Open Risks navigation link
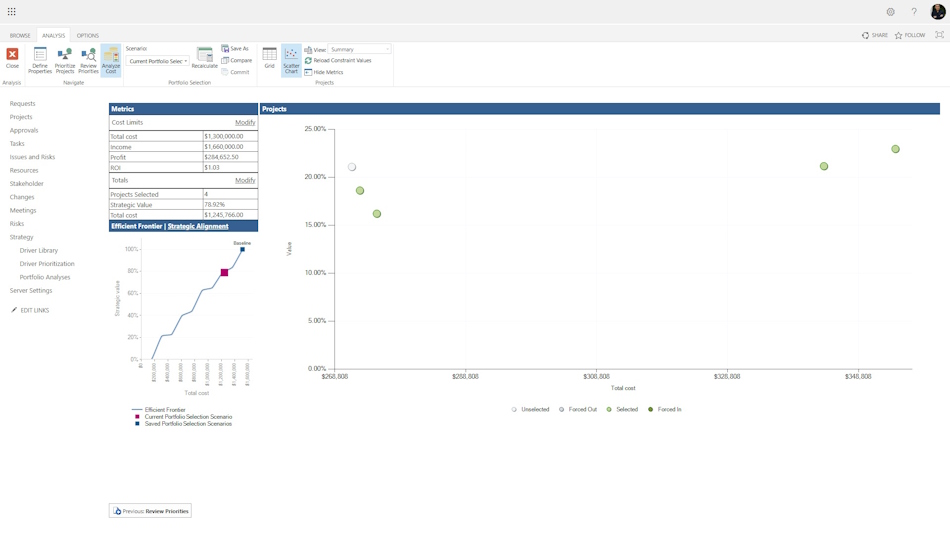The image size is (950, 534). (16, 224)
